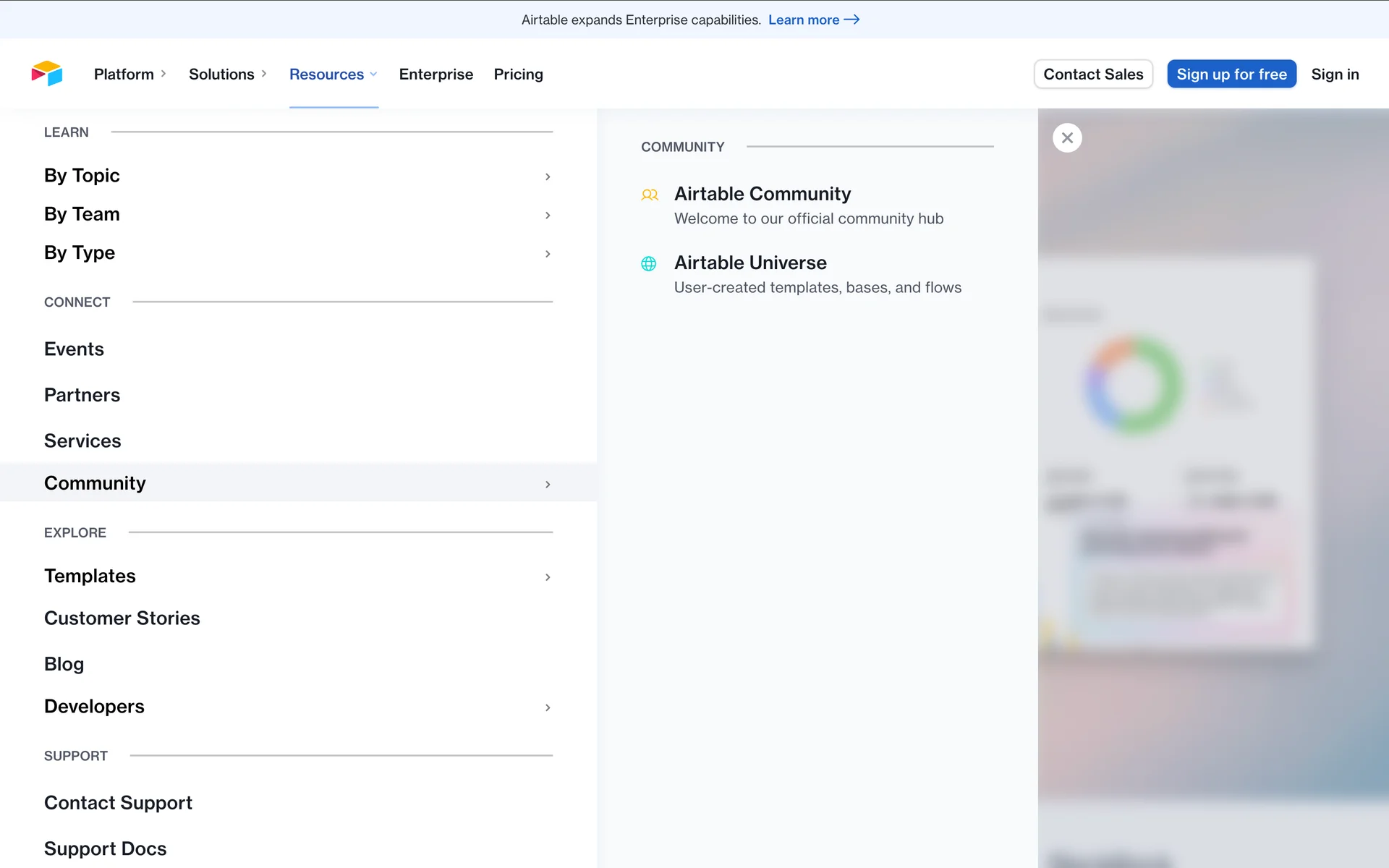Open the Platform navigation dropdown

point(130,74)
